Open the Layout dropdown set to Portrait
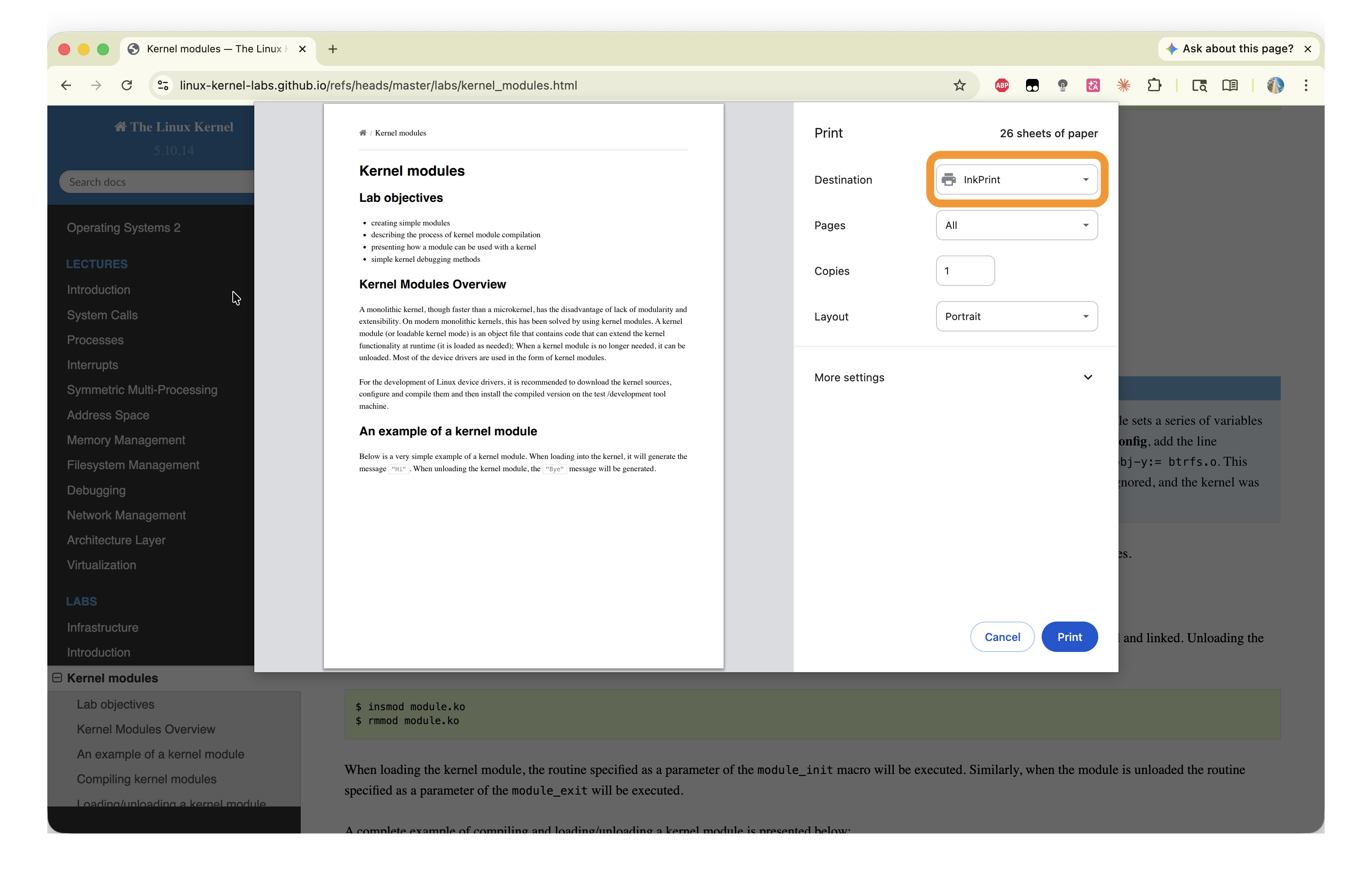The height and width of the screenshot is (896, 1372). [1016, 316]
